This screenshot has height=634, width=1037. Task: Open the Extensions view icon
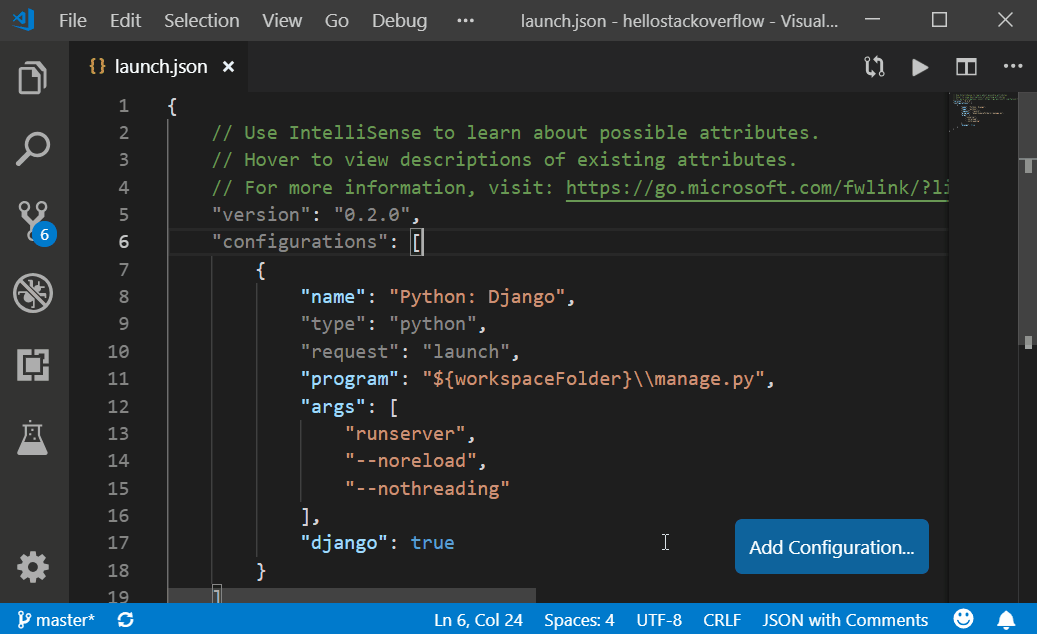(33, 366)
